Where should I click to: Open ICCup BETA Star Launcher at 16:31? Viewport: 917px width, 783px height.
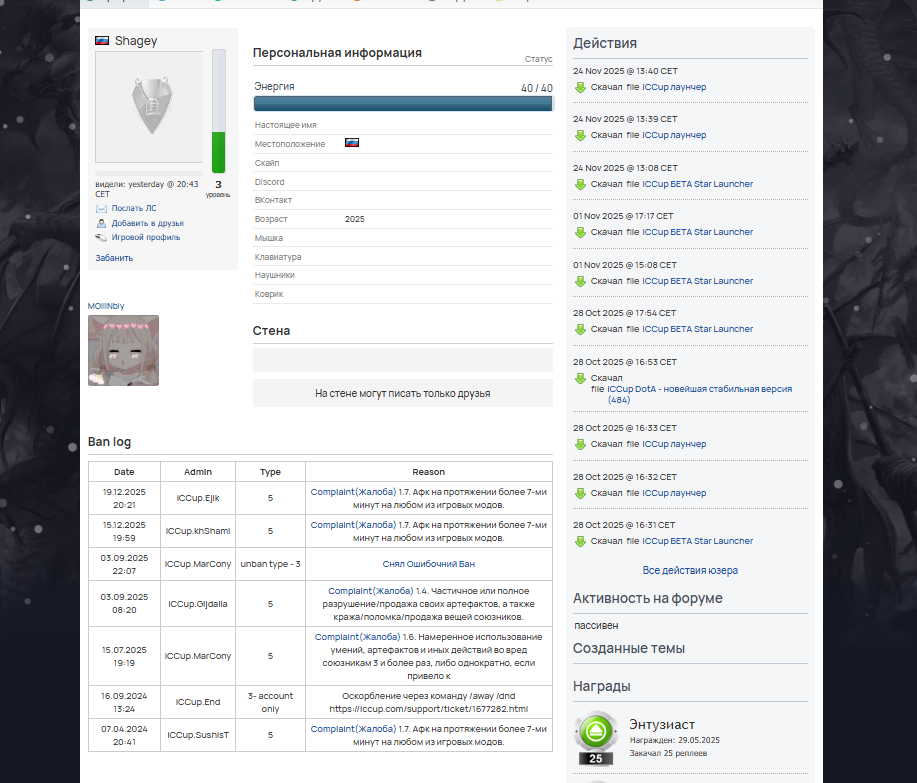697,541
